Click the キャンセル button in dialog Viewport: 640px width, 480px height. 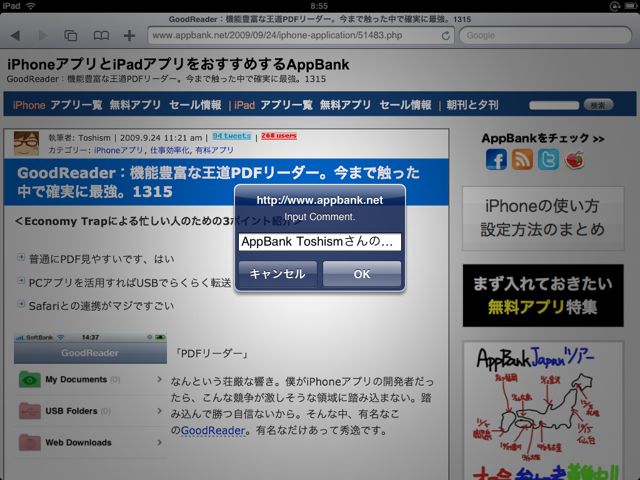[x=278, y=274]
